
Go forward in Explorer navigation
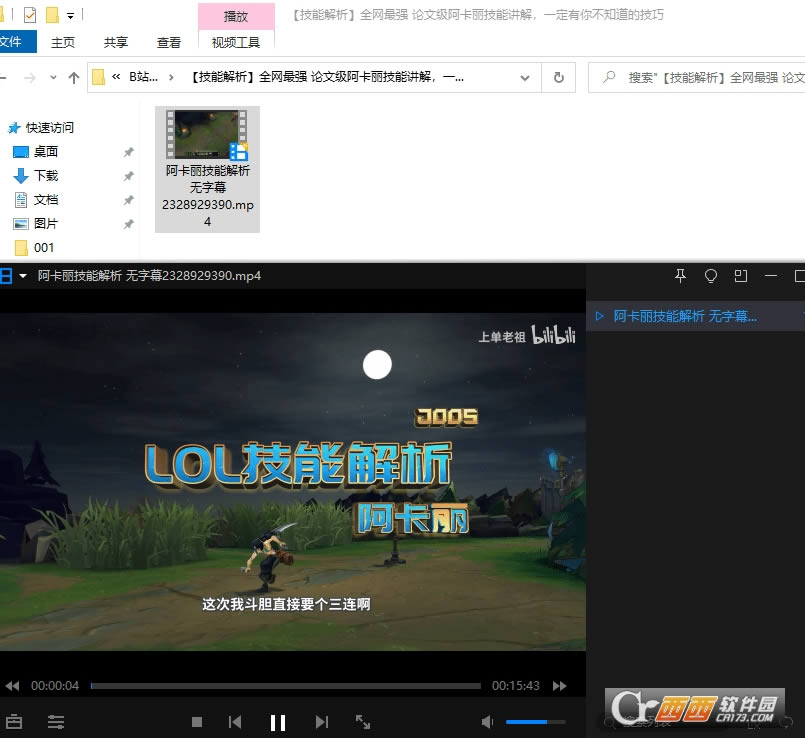[x=30, y=78]
